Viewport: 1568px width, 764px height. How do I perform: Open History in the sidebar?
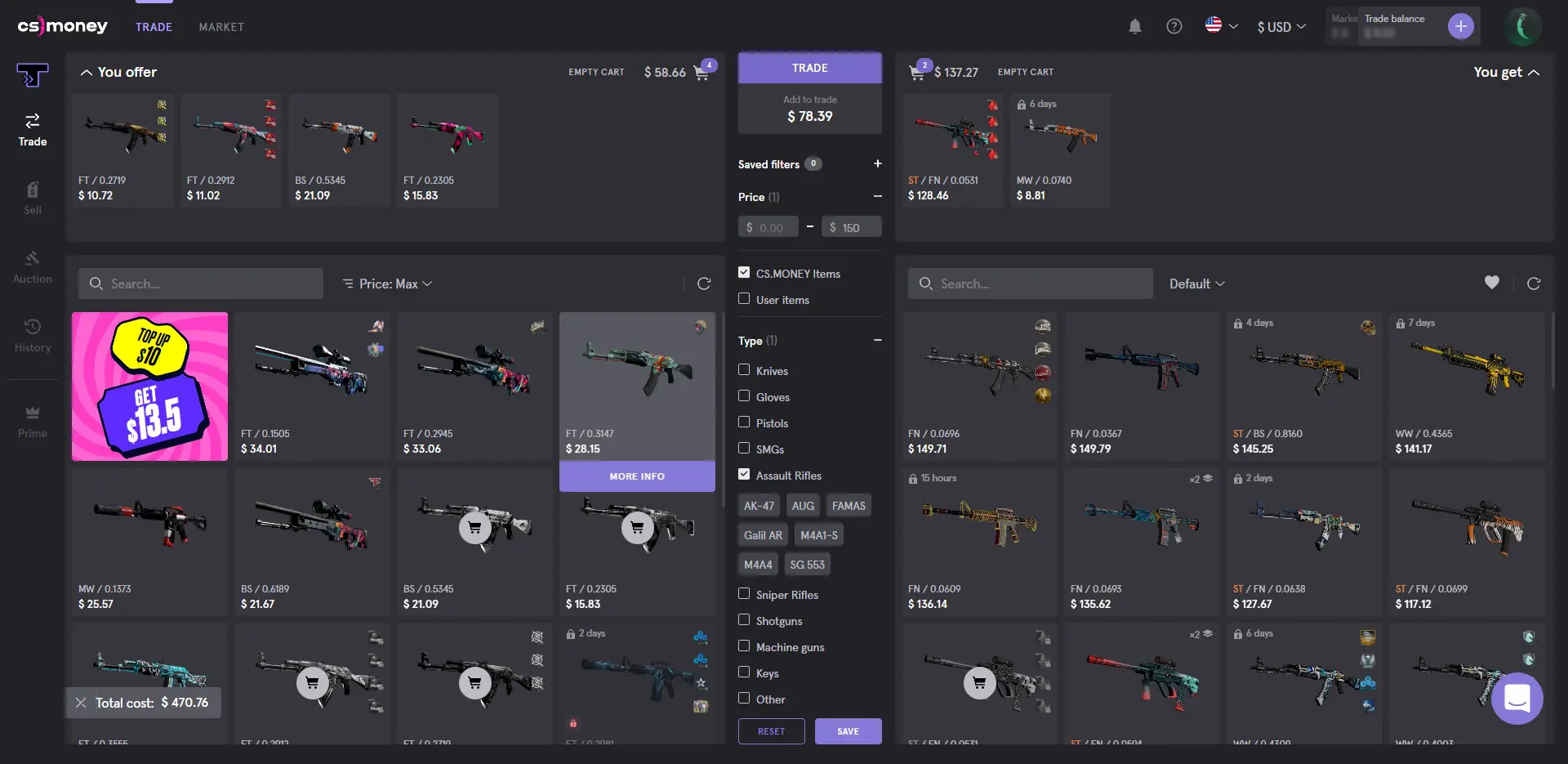33,336
